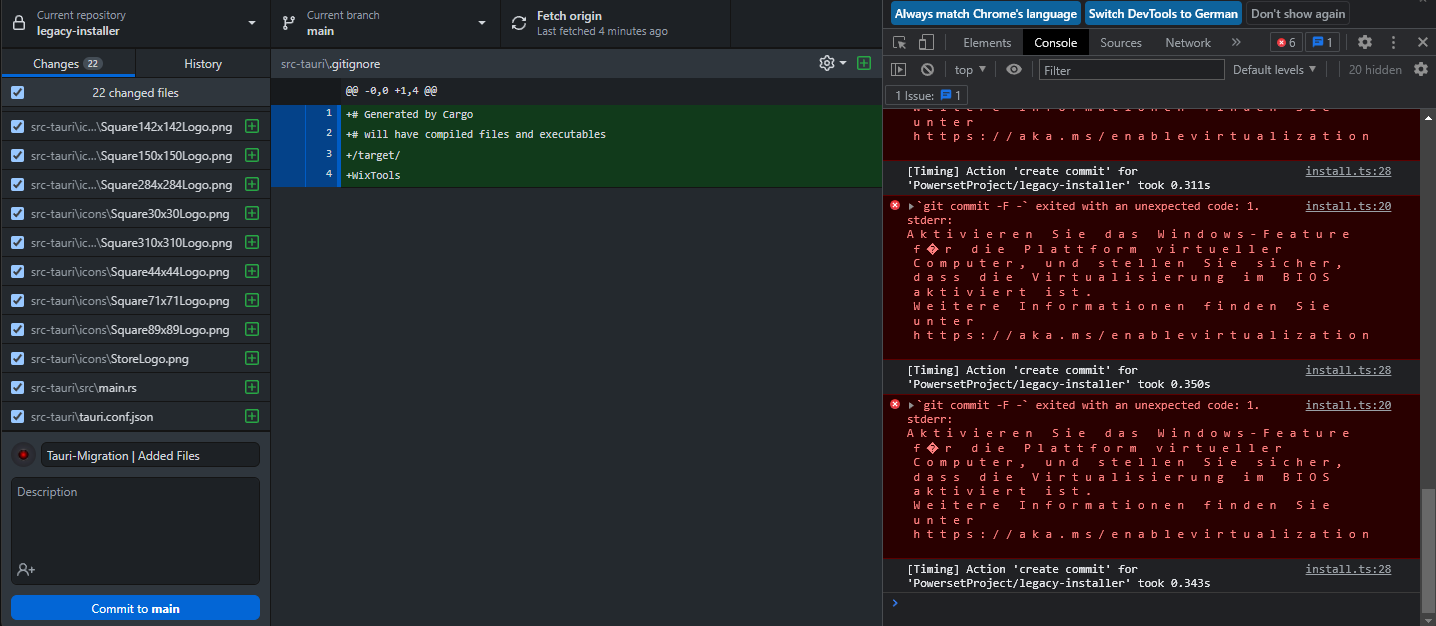Click the 6 errors counter badge

pos(1286,42)
